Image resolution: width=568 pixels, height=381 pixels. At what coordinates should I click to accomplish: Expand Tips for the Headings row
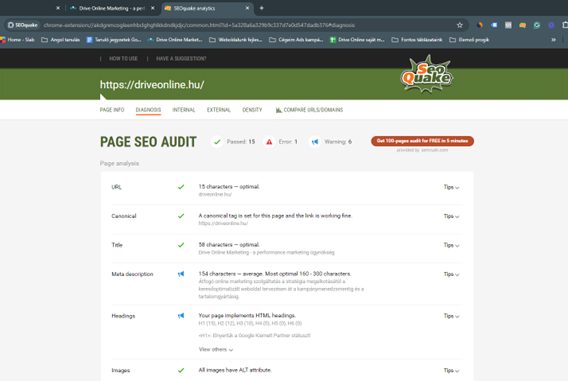coord(451,316)
